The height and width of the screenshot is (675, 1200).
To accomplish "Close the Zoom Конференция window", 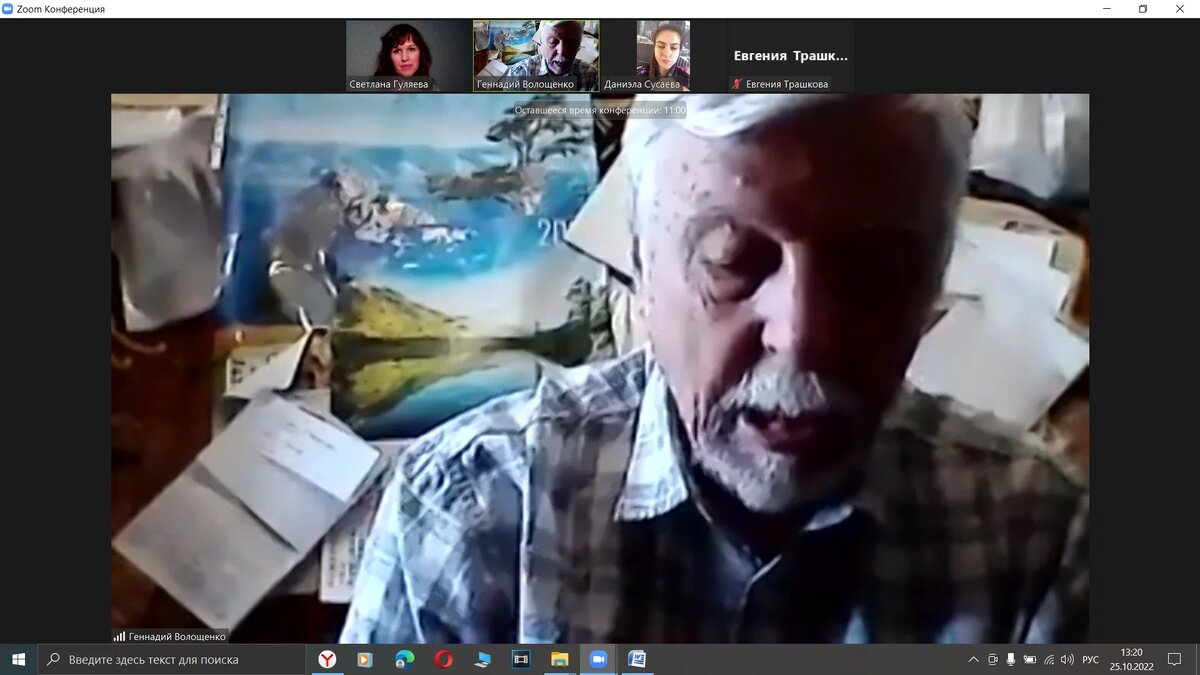I will (1180, 9).
